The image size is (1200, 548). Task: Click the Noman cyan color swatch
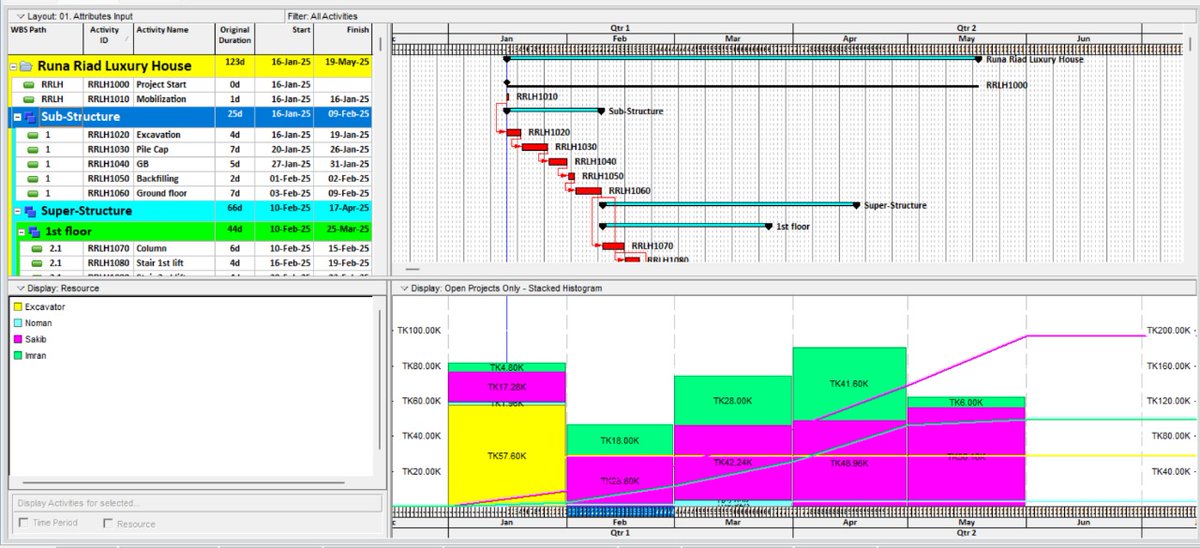(x=16, y=323)
